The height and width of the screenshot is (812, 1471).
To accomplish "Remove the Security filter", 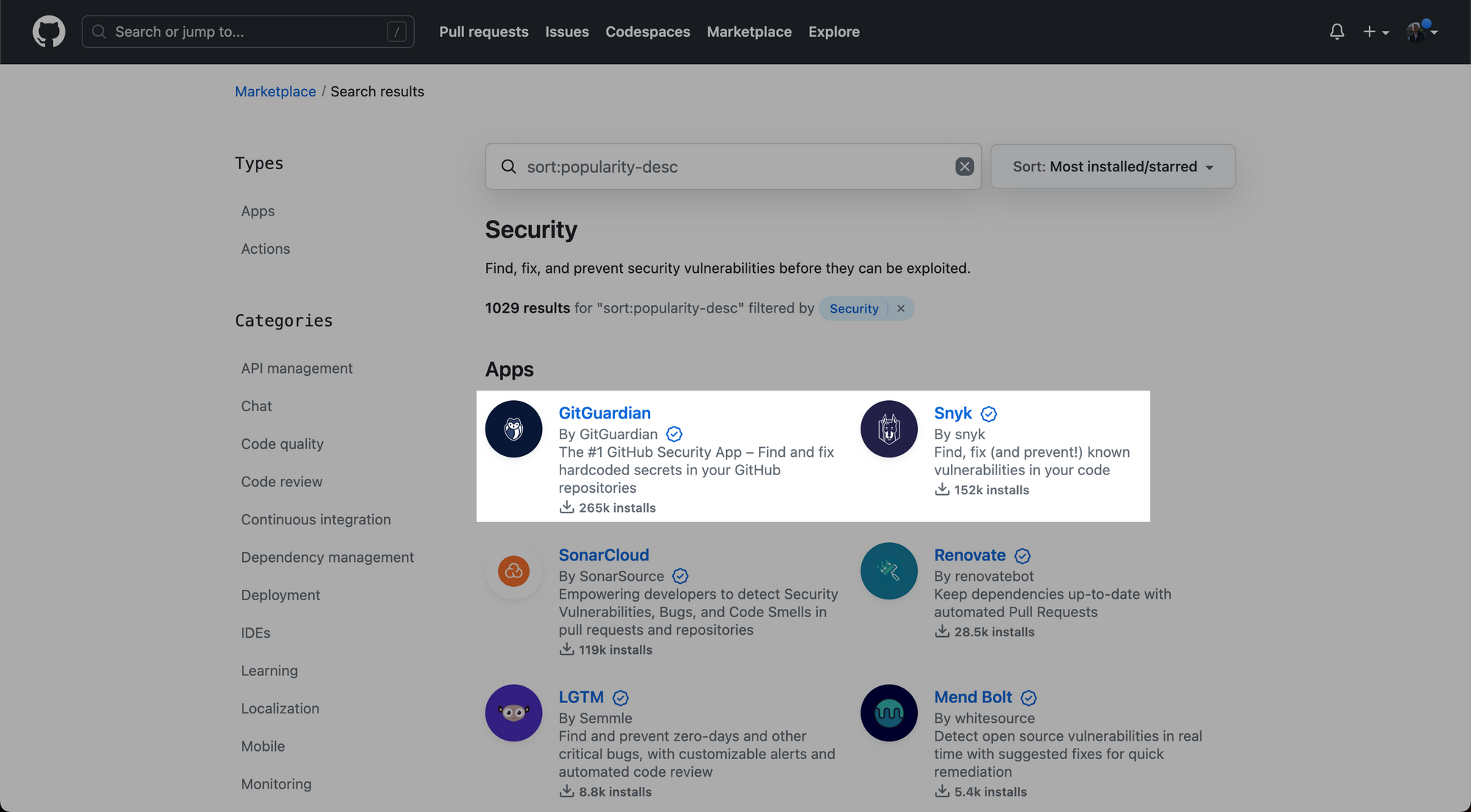I will pos(900,308).
